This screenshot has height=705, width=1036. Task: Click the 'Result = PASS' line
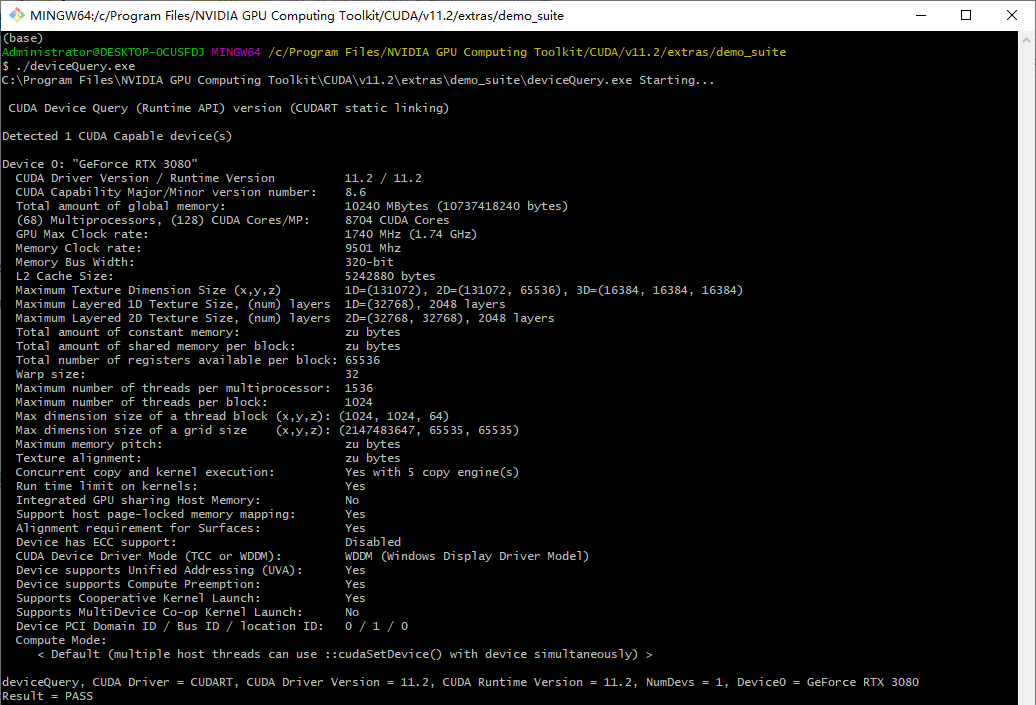coord(48,696)
